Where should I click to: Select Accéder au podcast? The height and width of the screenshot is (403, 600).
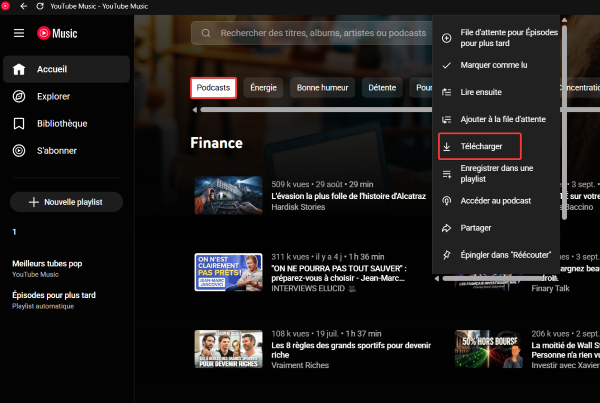[x=496, y=201]
